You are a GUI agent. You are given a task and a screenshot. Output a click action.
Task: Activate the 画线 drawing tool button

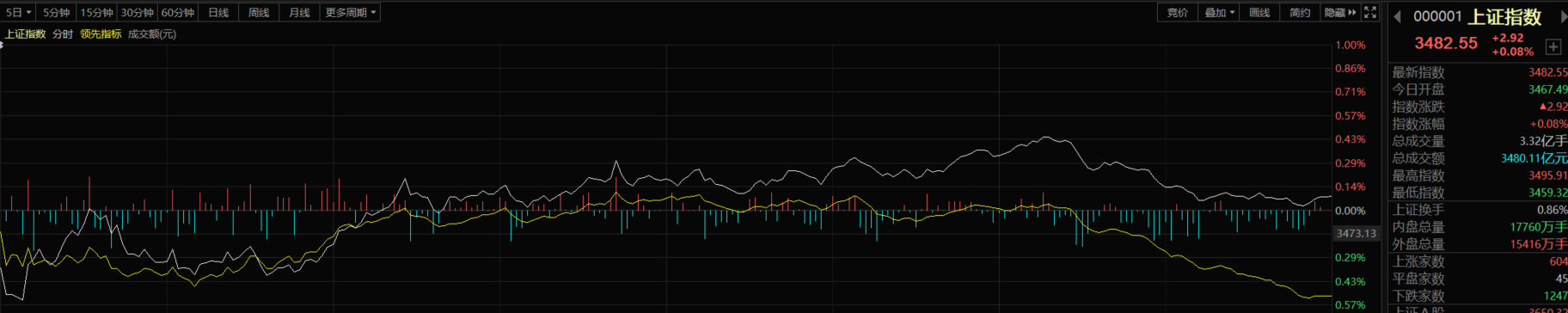1259,12
